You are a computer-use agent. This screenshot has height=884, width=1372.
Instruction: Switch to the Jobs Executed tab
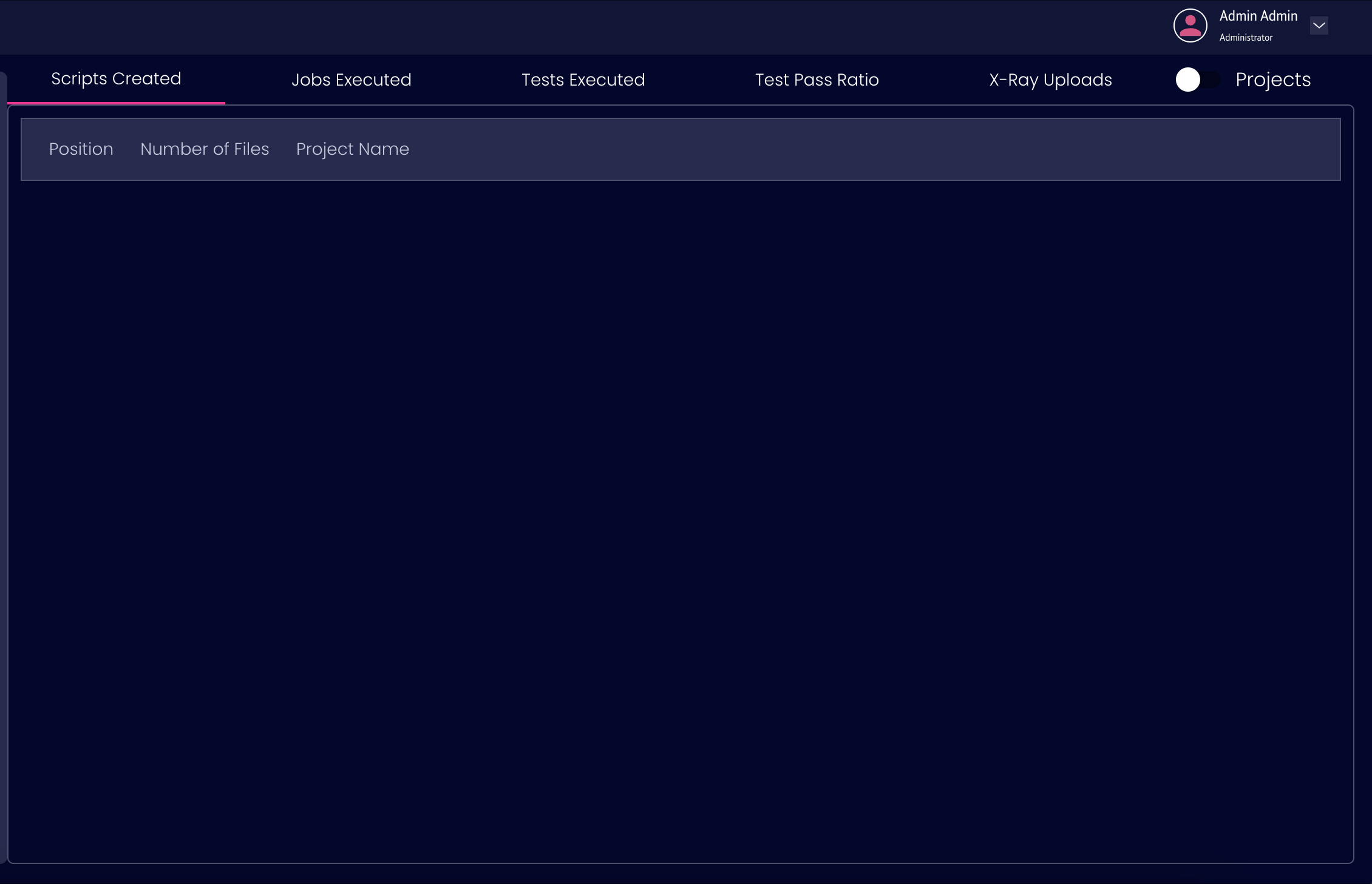point(351,80)
